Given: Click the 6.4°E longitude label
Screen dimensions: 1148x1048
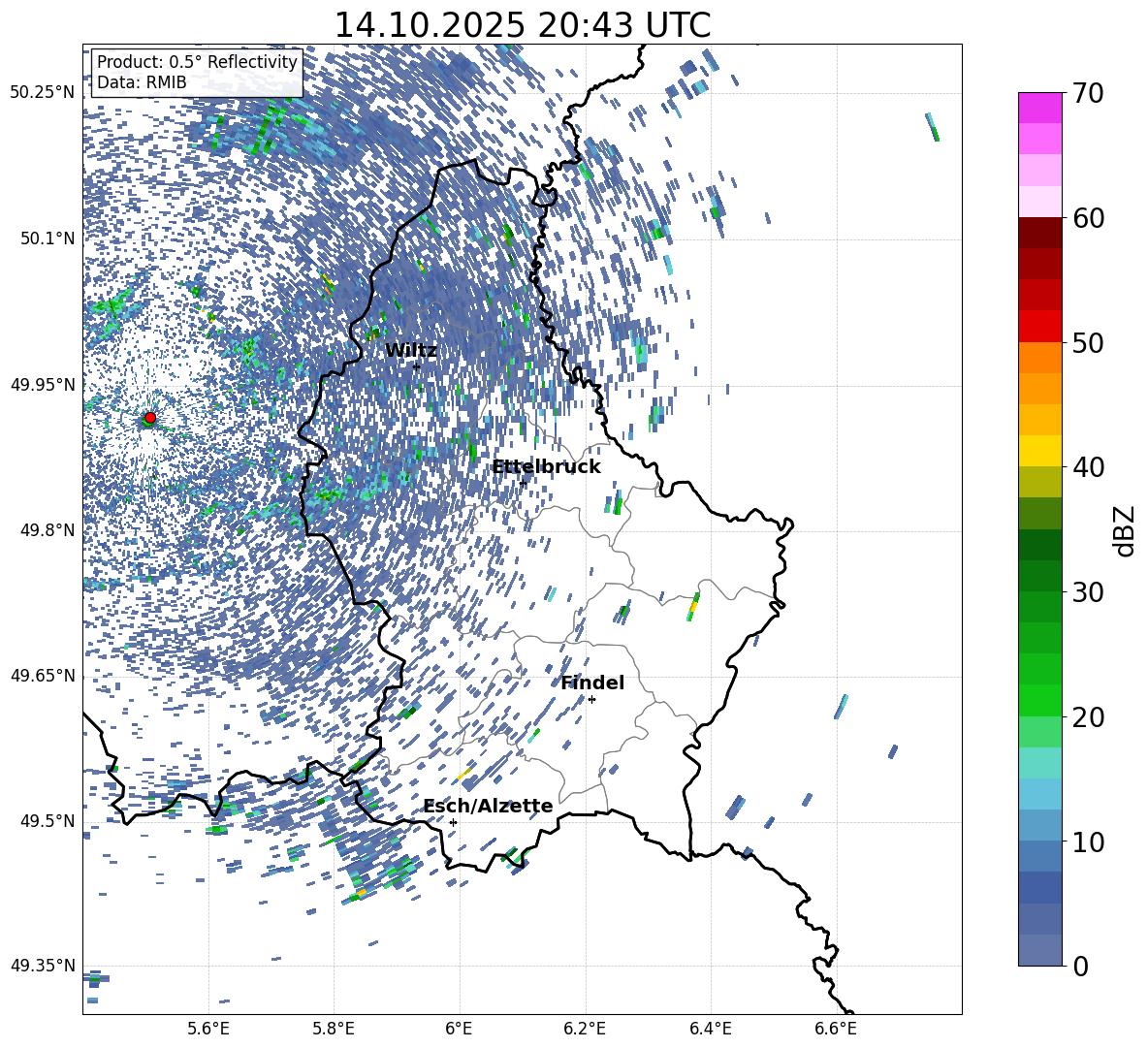Looking at the screenshot, I should click(x=710, y=1029).
